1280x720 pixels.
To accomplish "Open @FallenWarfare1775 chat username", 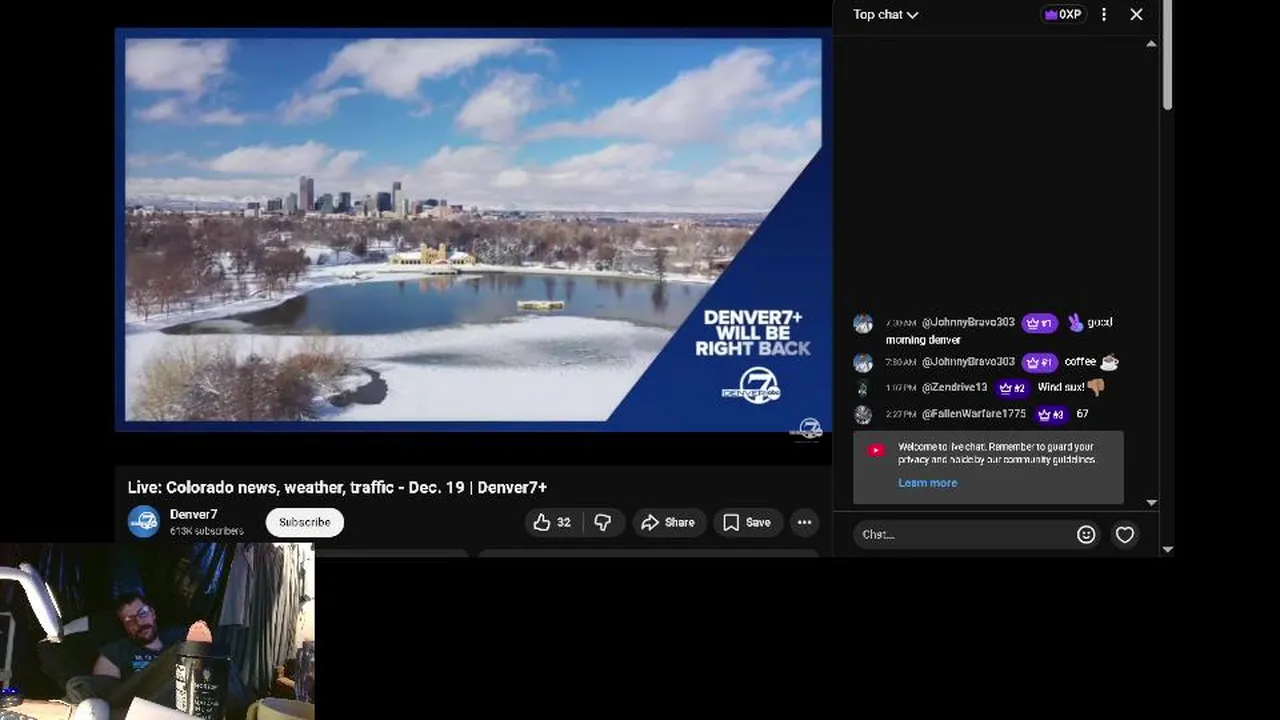I will point(974,413).
